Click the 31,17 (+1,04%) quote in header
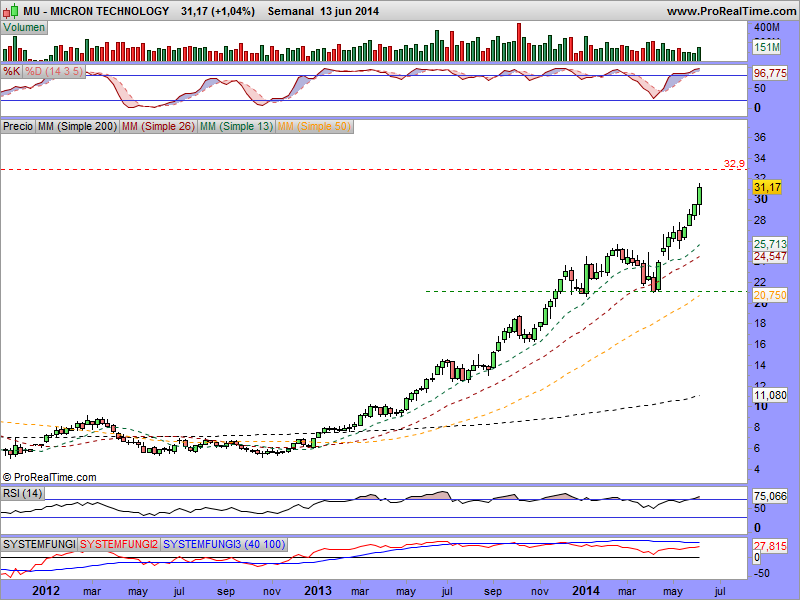 pyautogui.click(x=217, y=11)
